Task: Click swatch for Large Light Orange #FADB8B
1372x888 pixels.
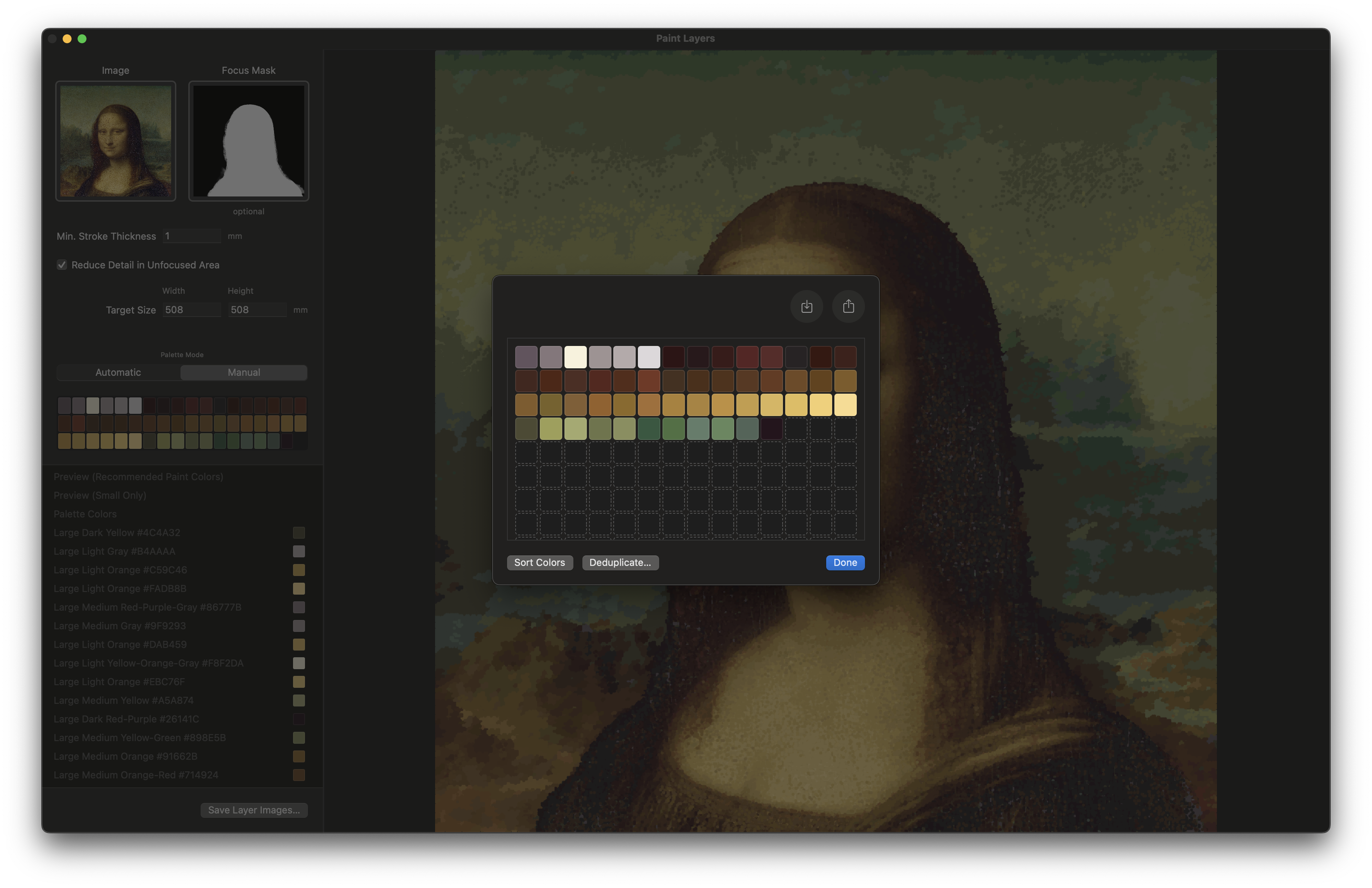Action: pos(299,589)
